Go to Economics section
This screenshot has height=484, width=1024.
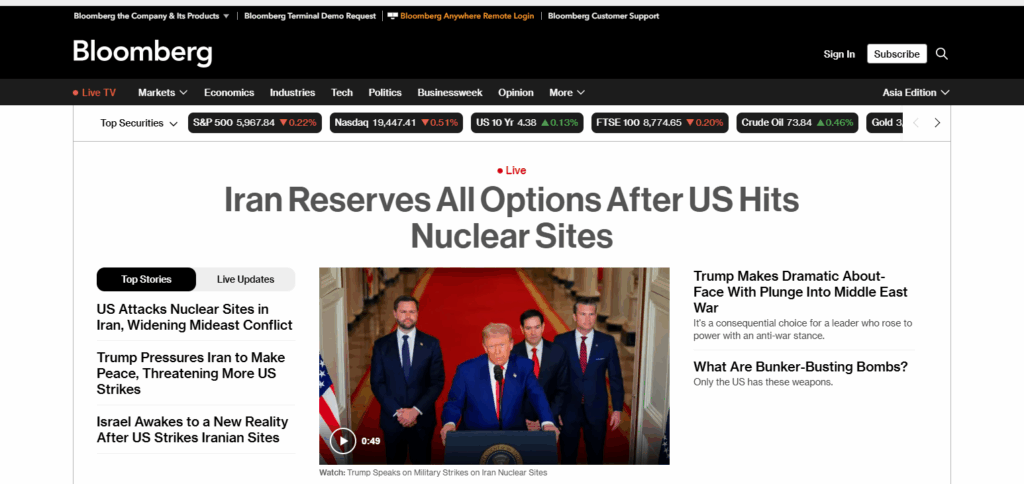pos(229,93)
